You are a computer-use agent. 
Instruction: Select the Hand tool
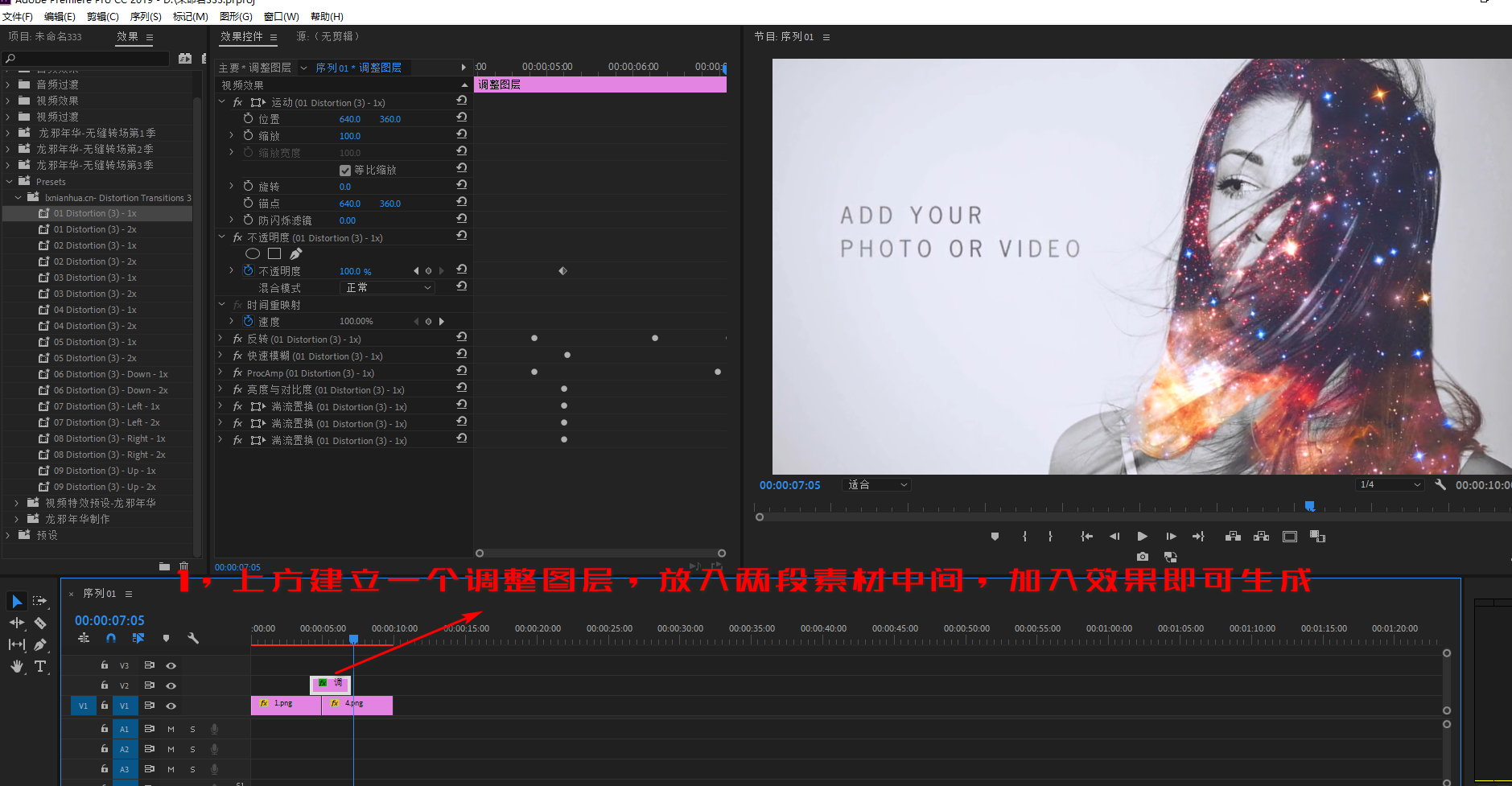[x=17, y=666]
